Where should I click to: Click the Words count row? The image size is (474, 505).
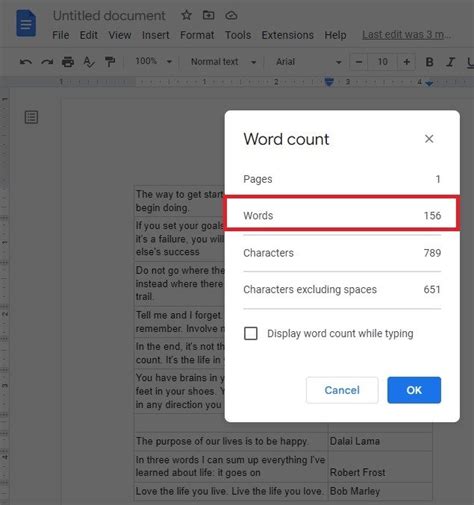[x=342, y=215]
